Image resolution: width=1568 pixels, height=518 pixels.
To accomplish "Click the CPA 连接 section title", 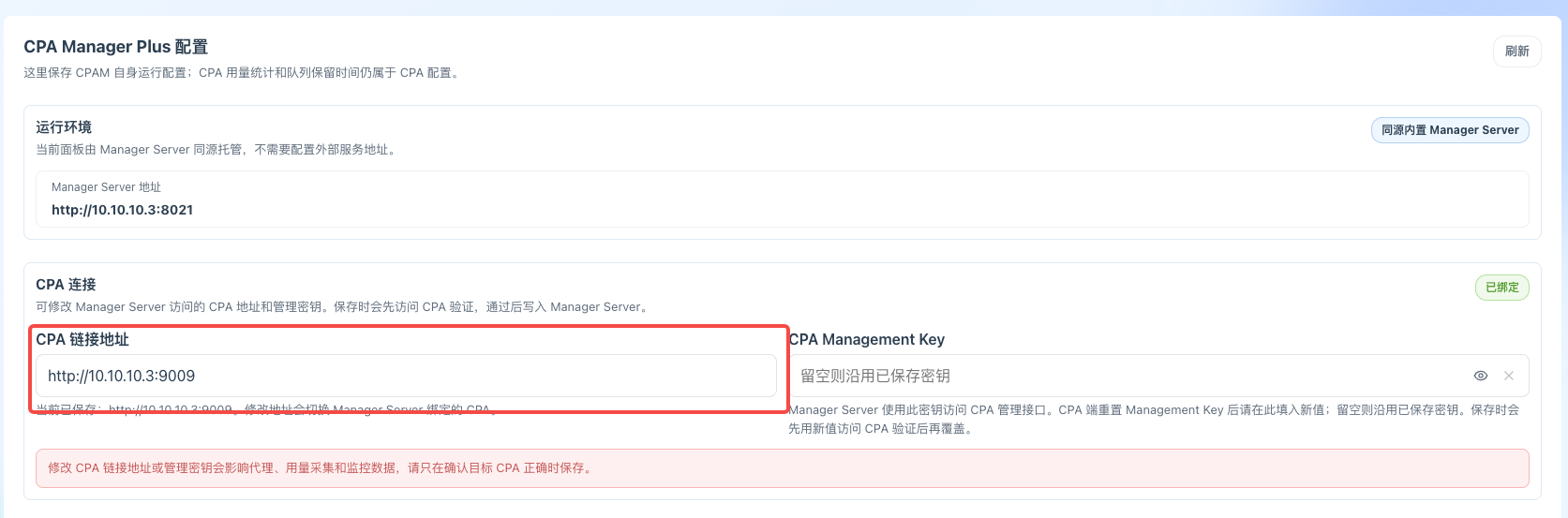I will (x=66, y=285).
